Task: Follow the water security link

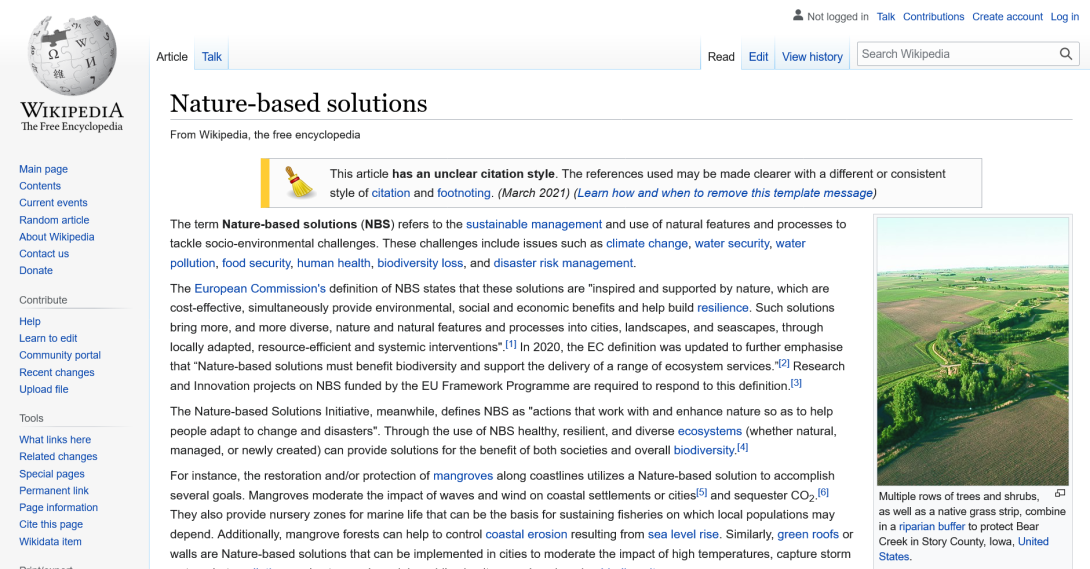Action: (732, 244)
